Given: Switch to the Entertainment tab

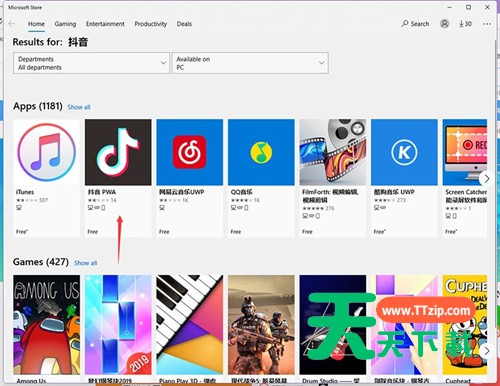Looking at the screenshot, I should tap(105, 24).
